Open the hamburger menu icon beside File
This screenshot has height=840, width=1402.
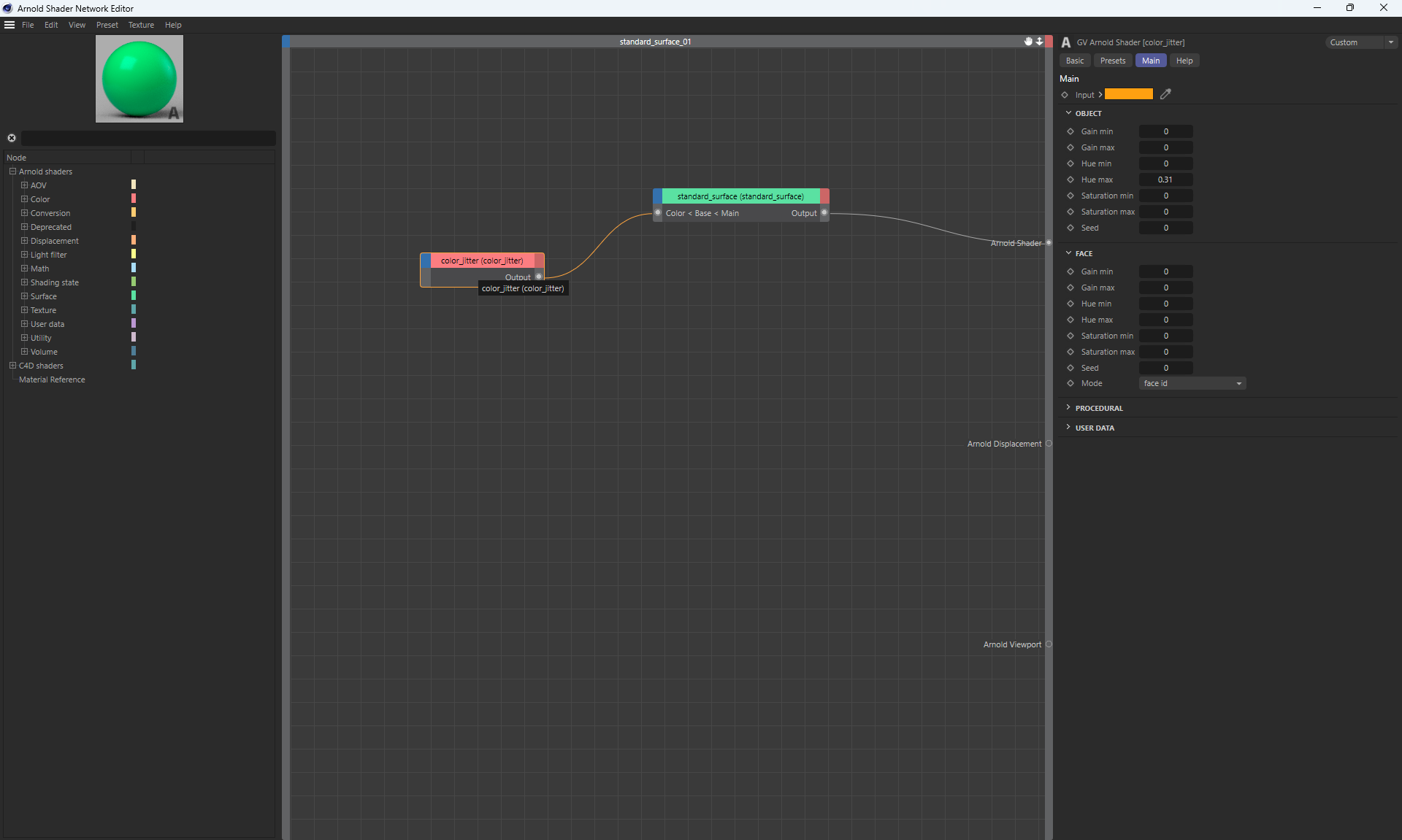point(9,25)
